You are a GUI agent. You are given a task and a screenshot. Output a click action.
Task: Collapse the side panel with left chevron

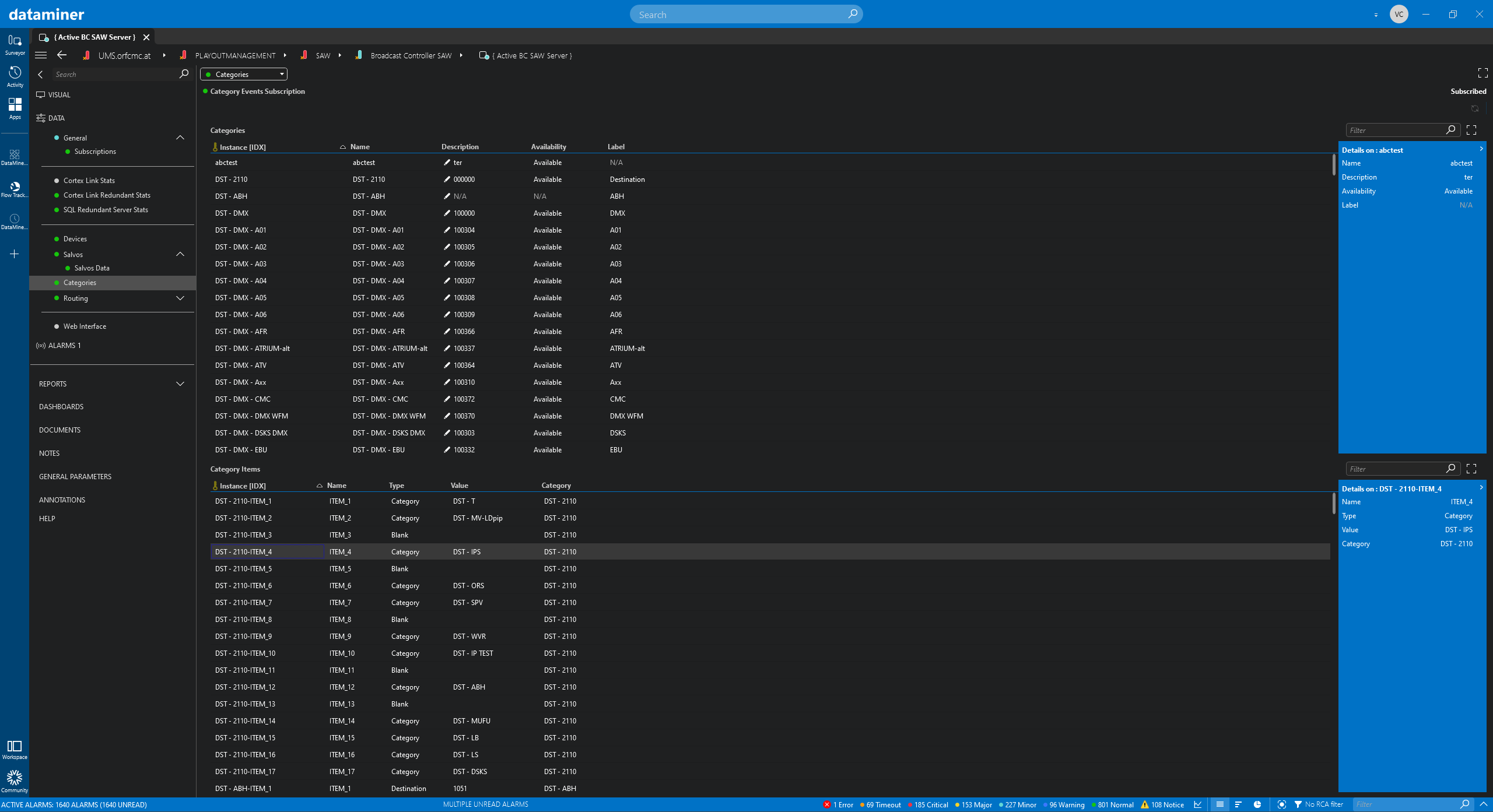(x=40, y=75)
